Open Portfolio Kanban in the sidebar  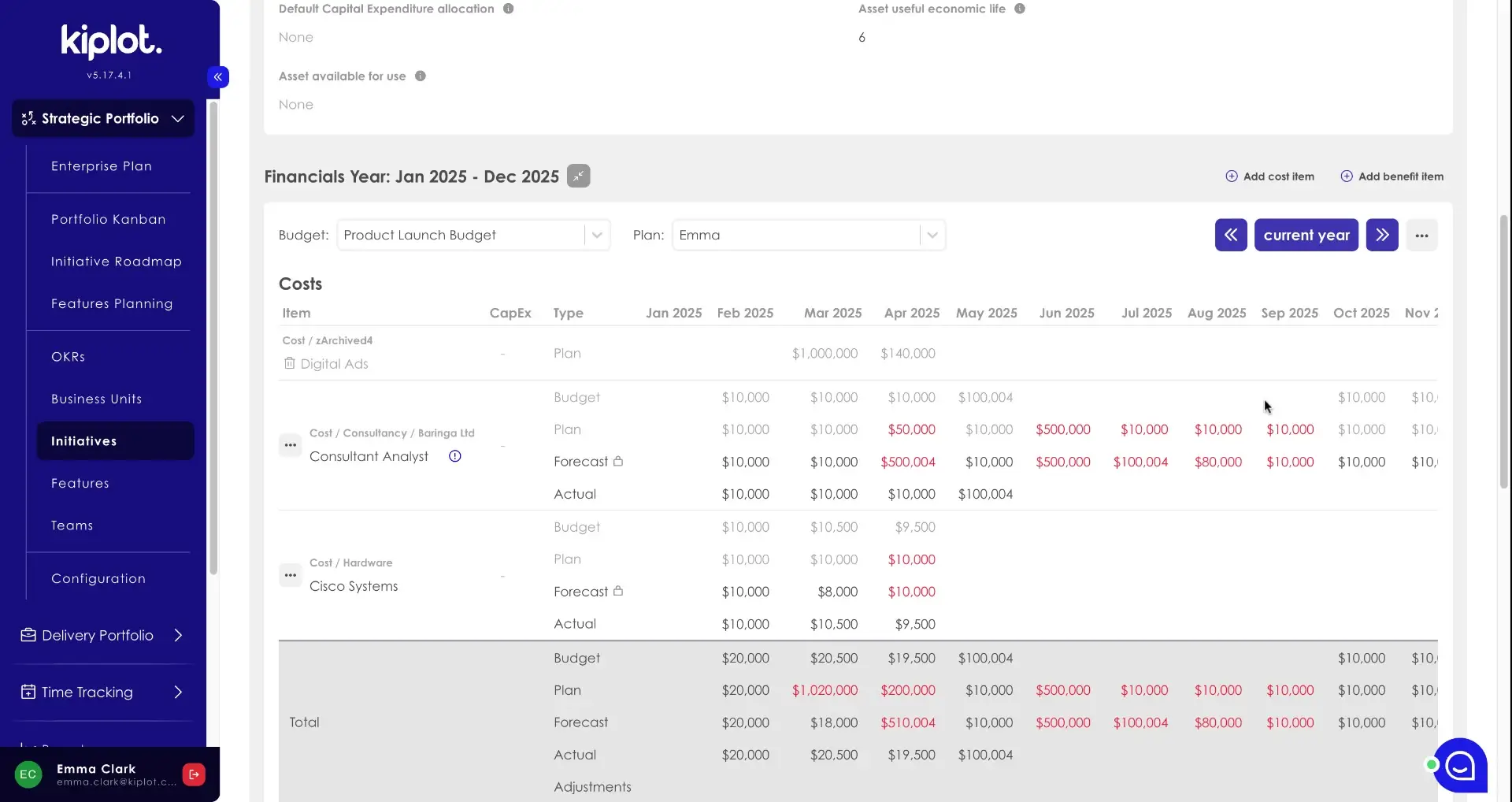(108, 219)
